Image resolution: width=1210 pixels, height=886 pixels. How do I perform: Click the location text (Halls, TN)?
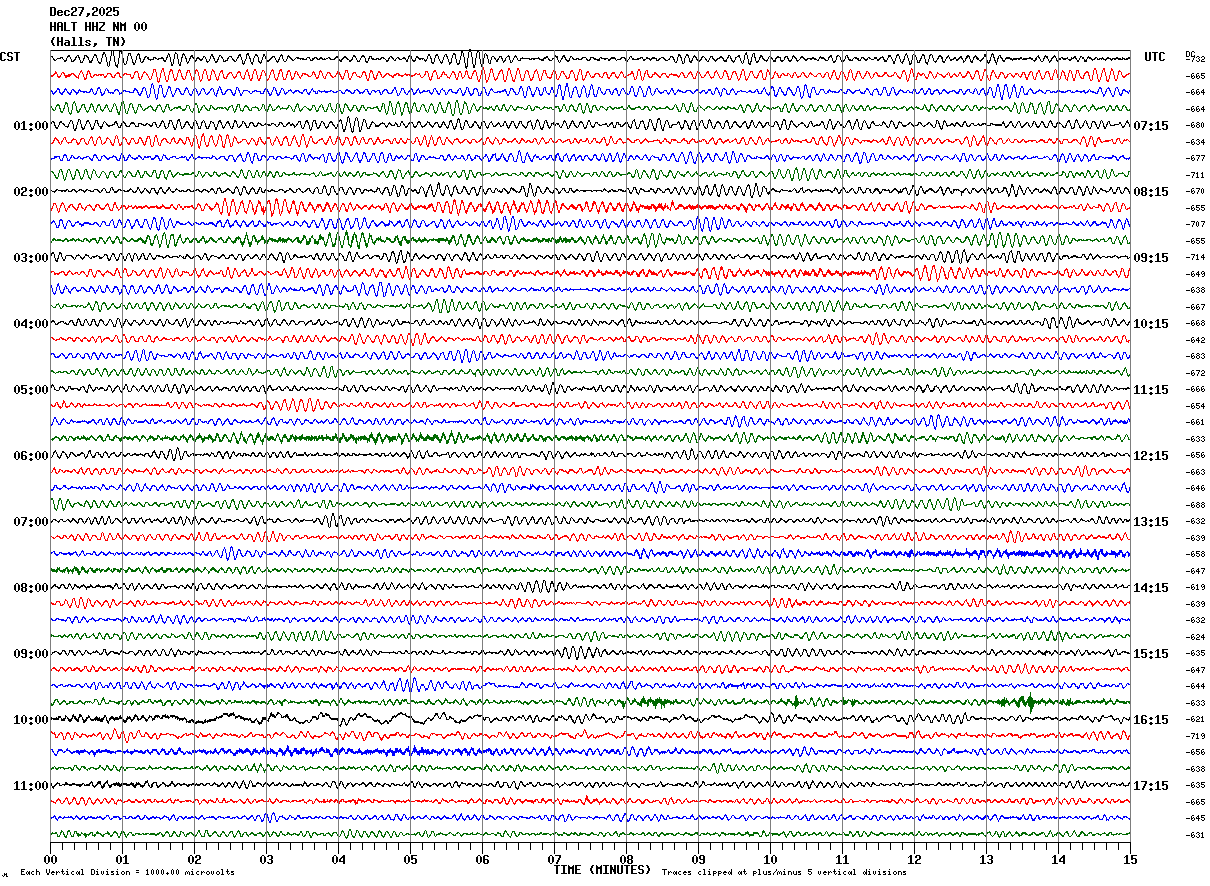click(x=88, y=42)
